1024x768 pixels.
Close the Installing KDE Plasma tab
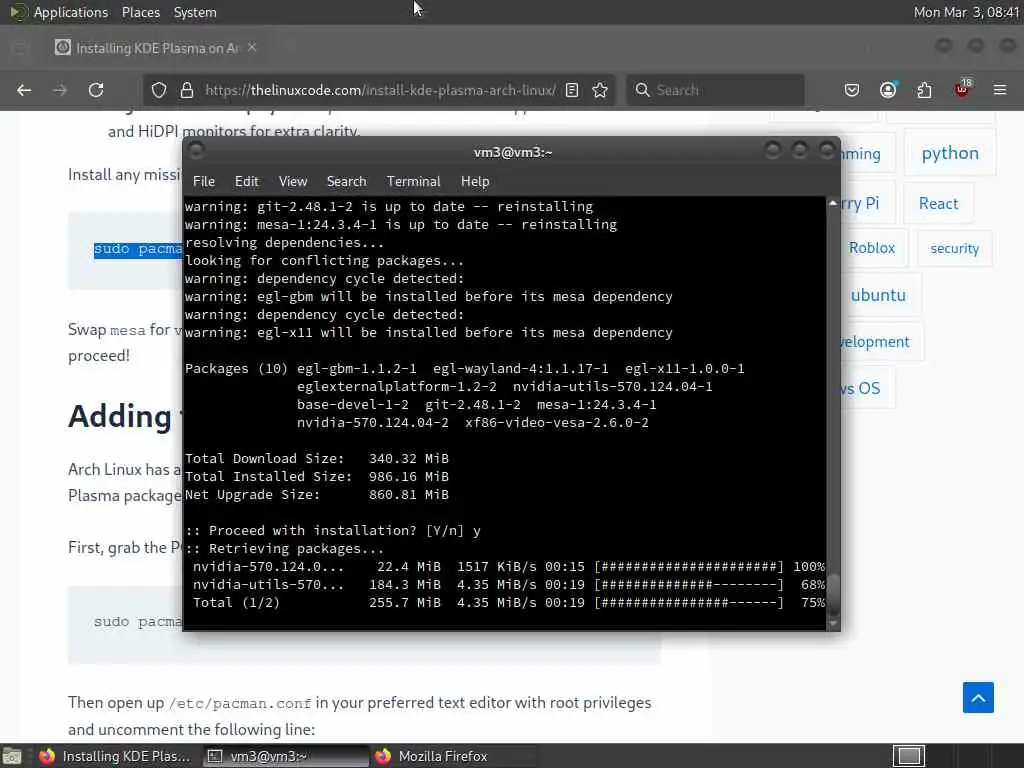coord(252,47)
